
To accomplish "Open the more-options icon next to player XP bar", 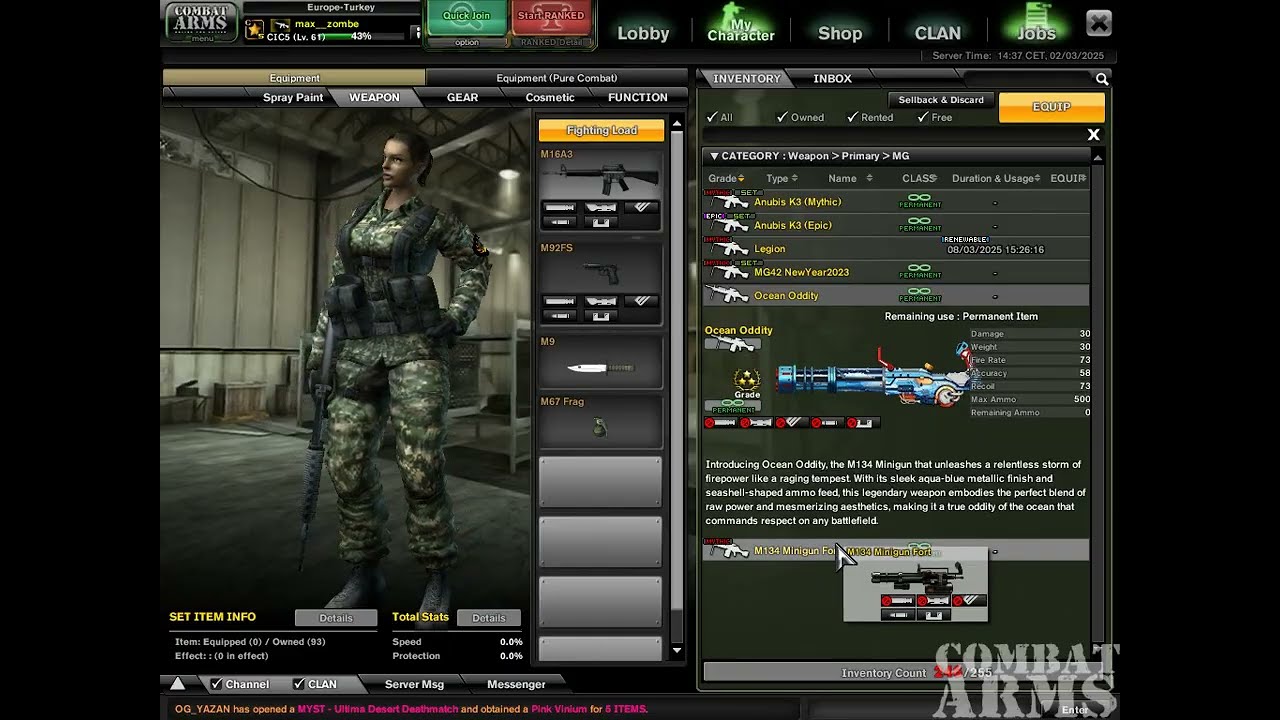I will (418, 33).
